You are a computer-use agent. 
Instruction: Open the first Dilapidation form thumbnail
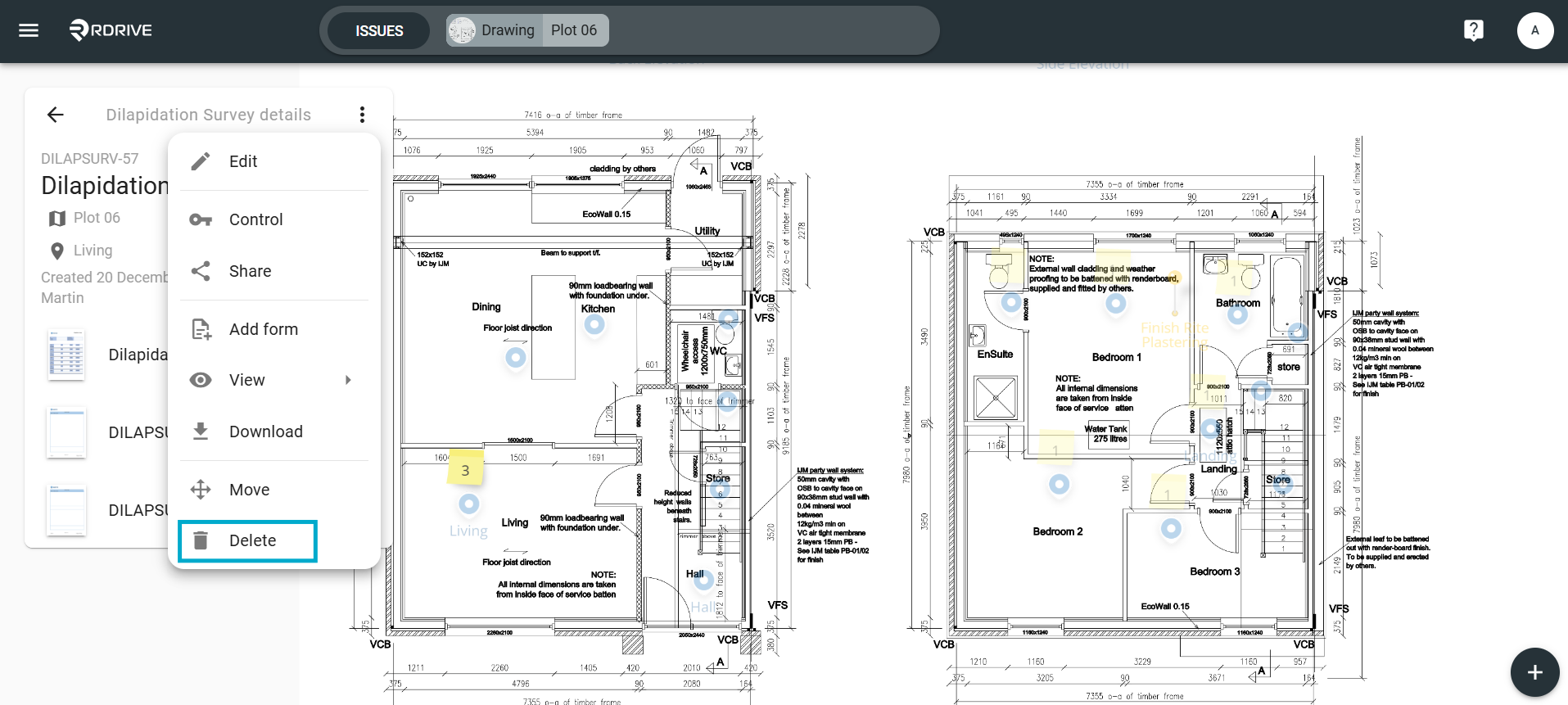66,355
